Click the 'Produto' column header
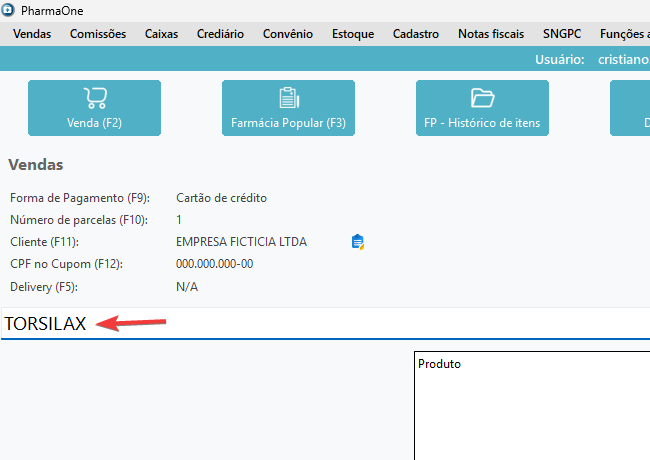 point(439,364)
